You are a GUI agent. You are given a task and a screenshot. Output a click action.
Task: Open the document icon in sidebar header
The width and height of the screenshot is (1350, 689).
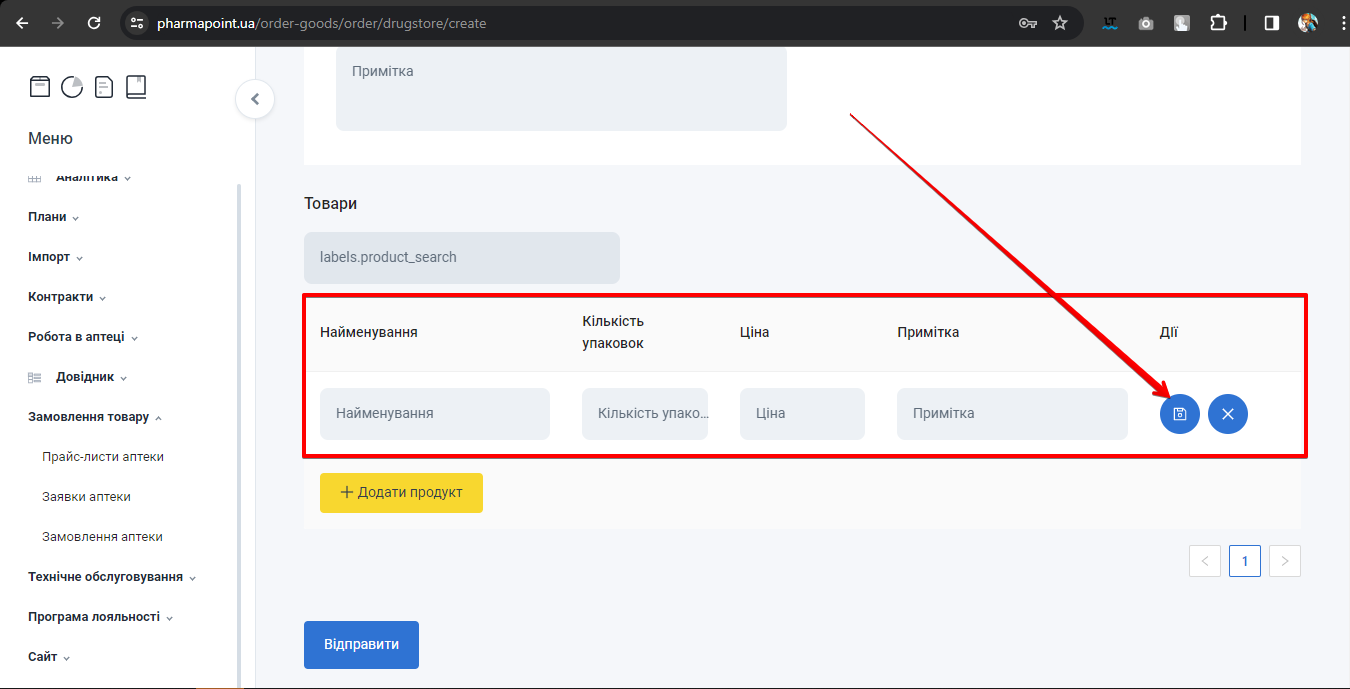[x=104, y=87]
